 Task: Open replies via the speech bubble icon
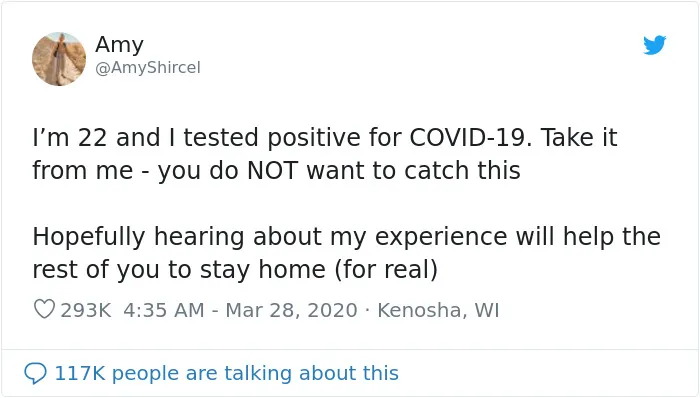point(35,373)
